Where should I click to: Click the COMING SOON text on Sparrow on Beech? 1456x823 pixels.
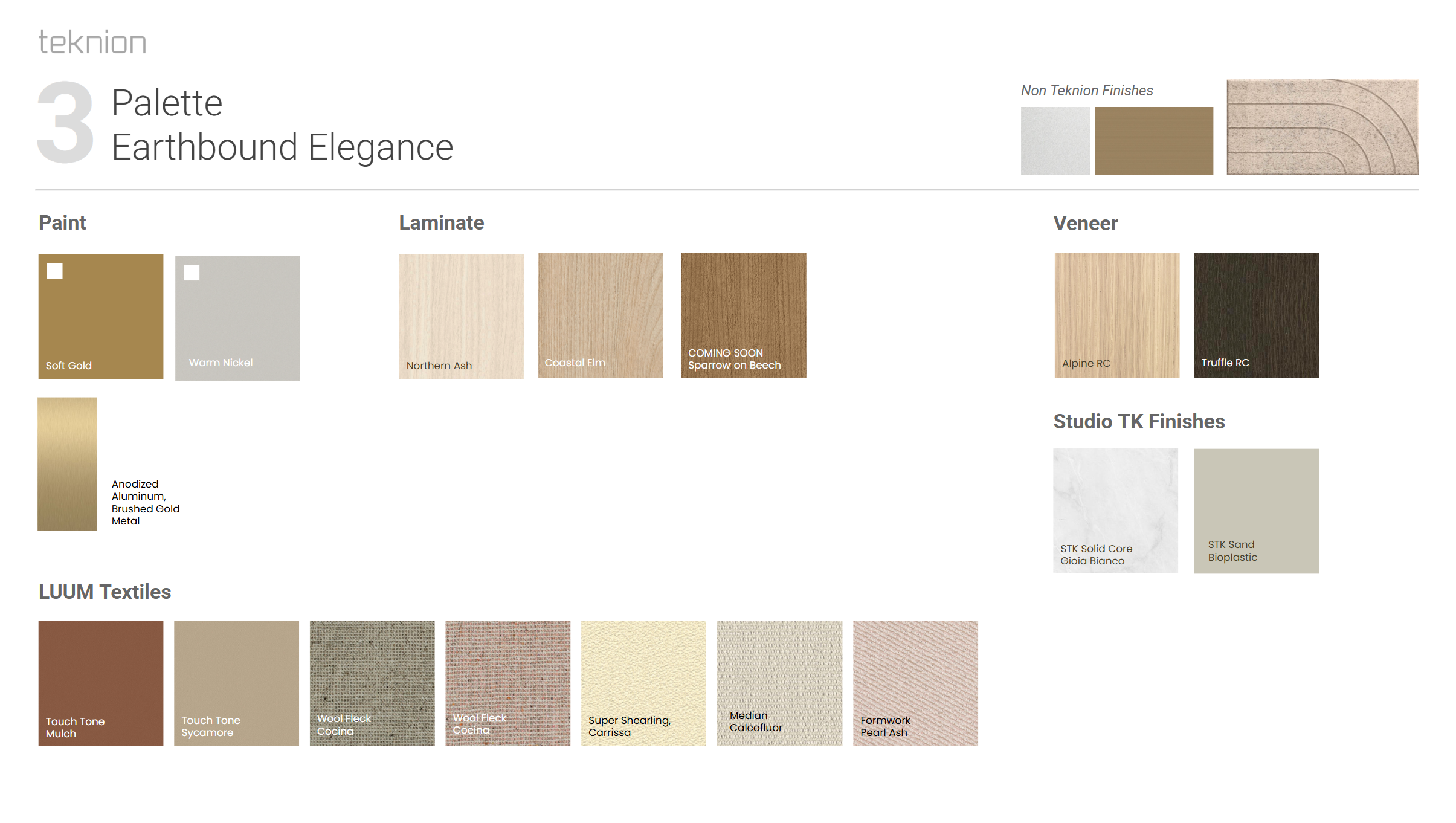pos(726,353)
